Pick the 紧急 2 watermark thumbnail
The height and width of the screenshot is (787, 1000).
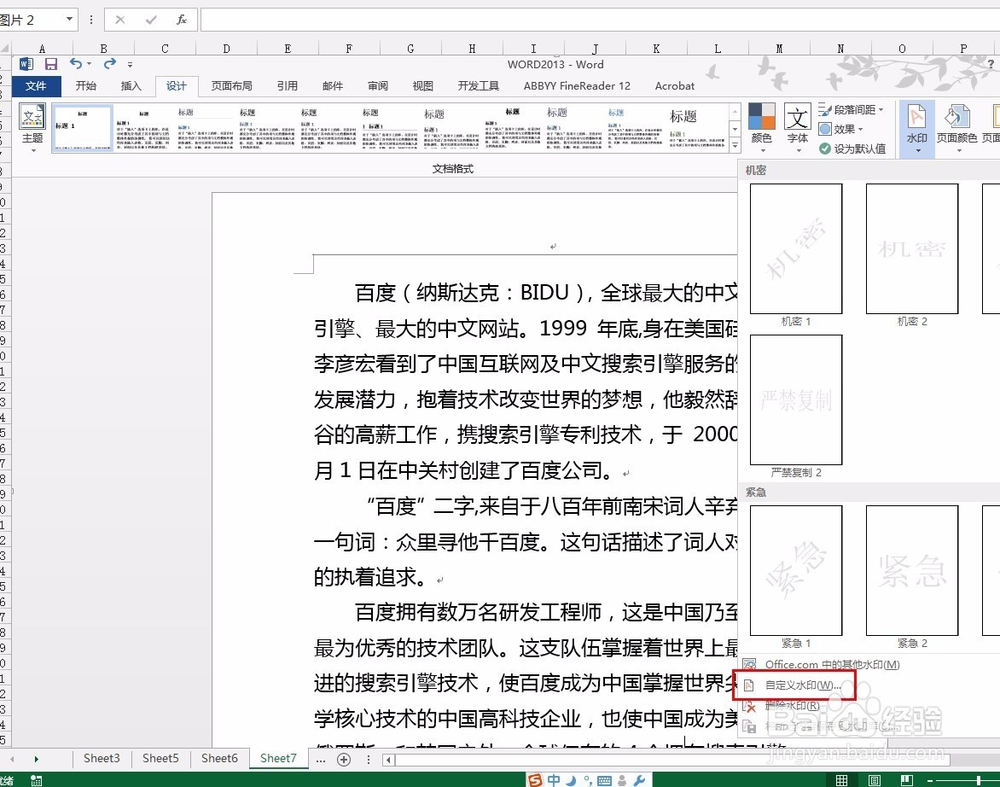click(x=912, y=571)
